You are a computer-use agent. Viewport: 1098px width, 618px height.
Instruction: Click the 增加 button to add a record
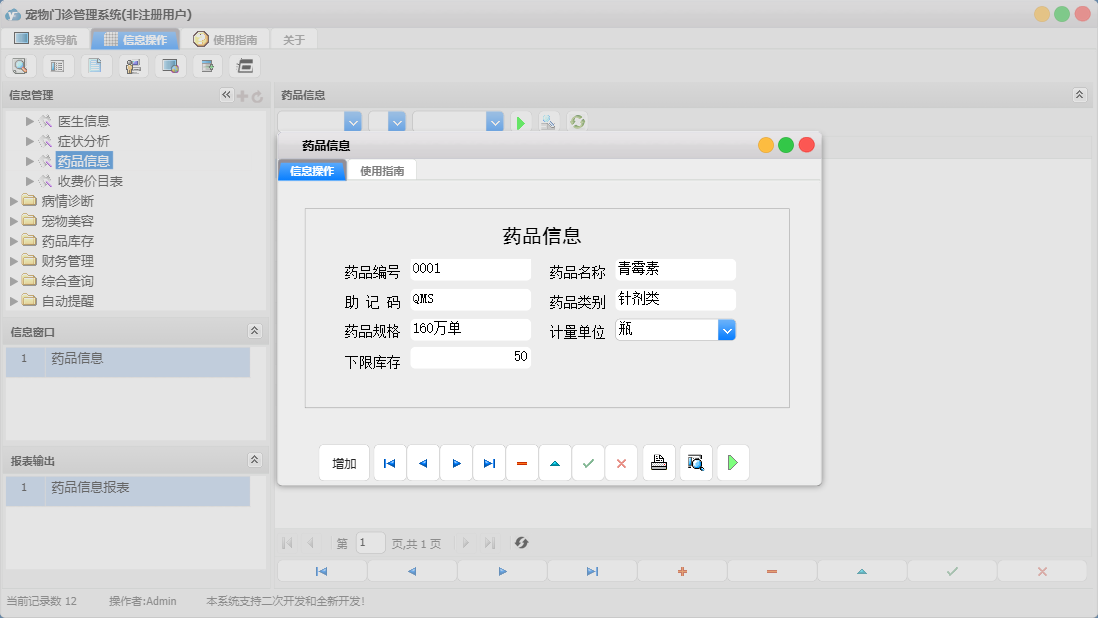coord(343,462)
